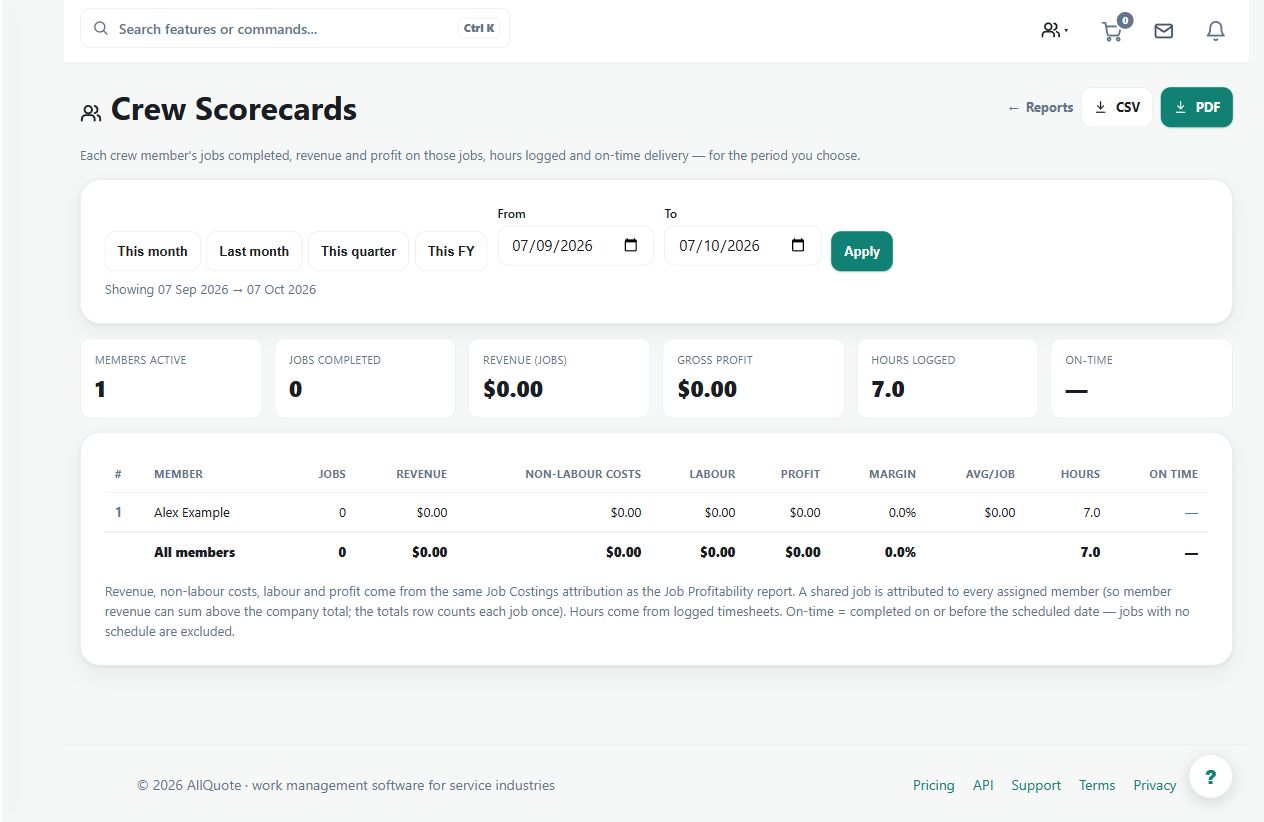Click the 7.0 hours for Alex Example

coord(1091,512)
